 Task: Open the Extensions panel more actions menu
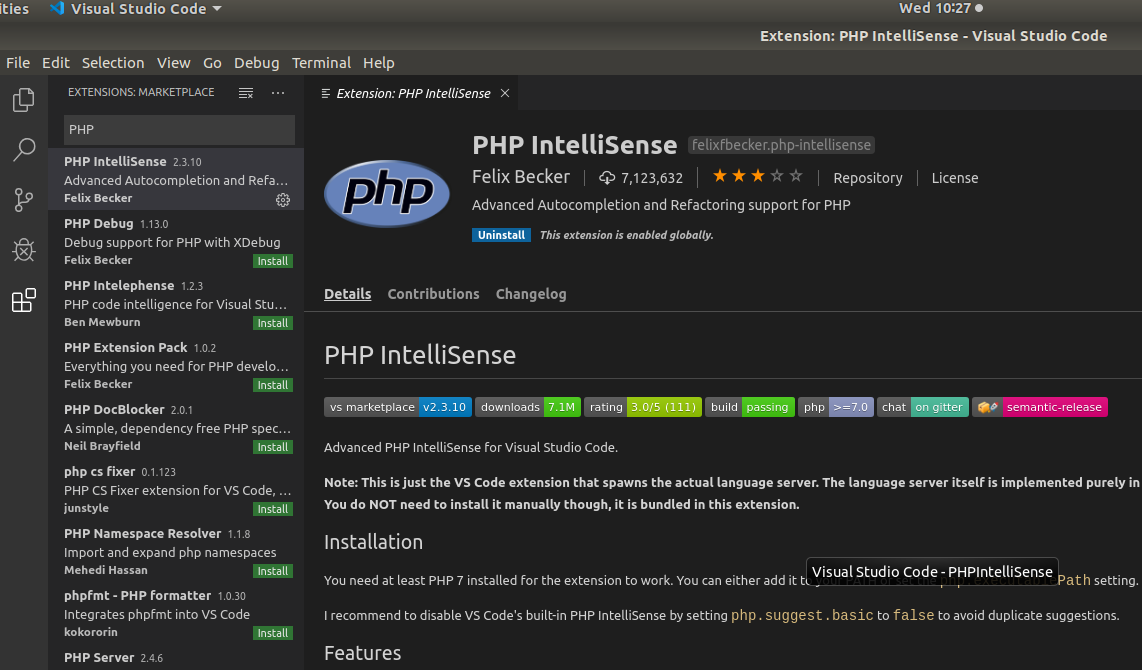click(277, 93)
